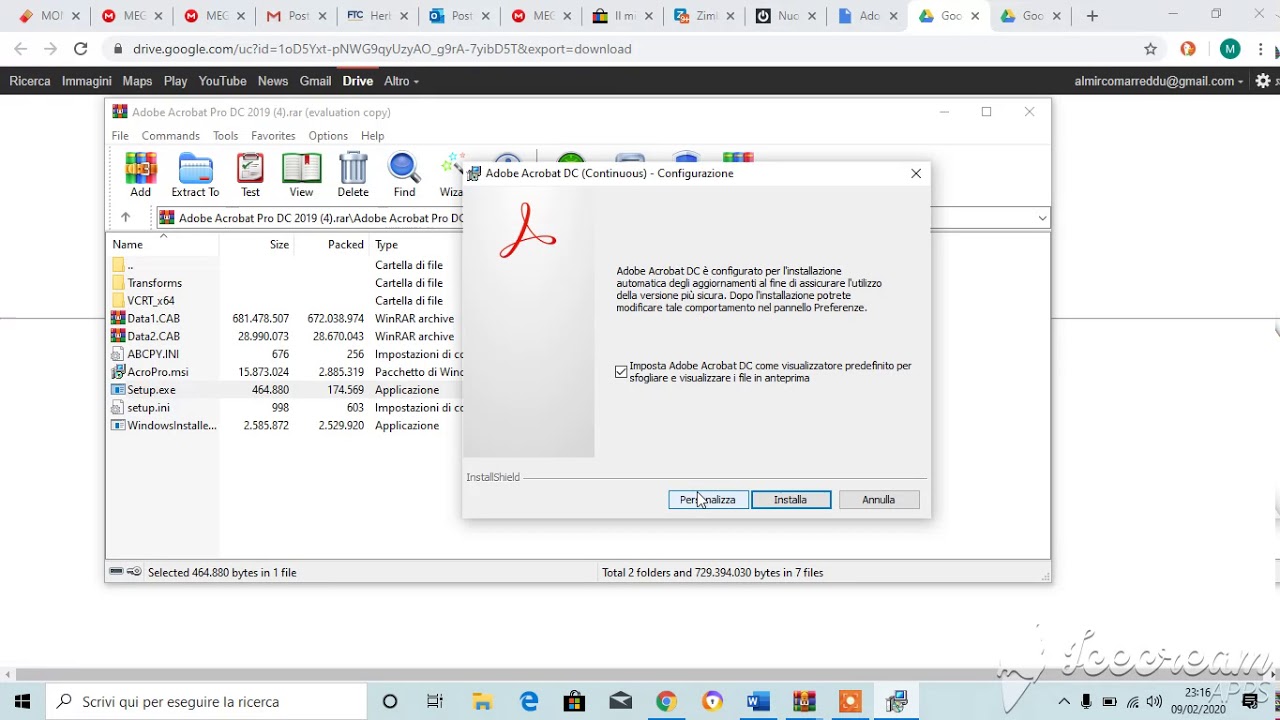Go back in Chrome browser
1280x720 pixels.
tap(21, 49)
